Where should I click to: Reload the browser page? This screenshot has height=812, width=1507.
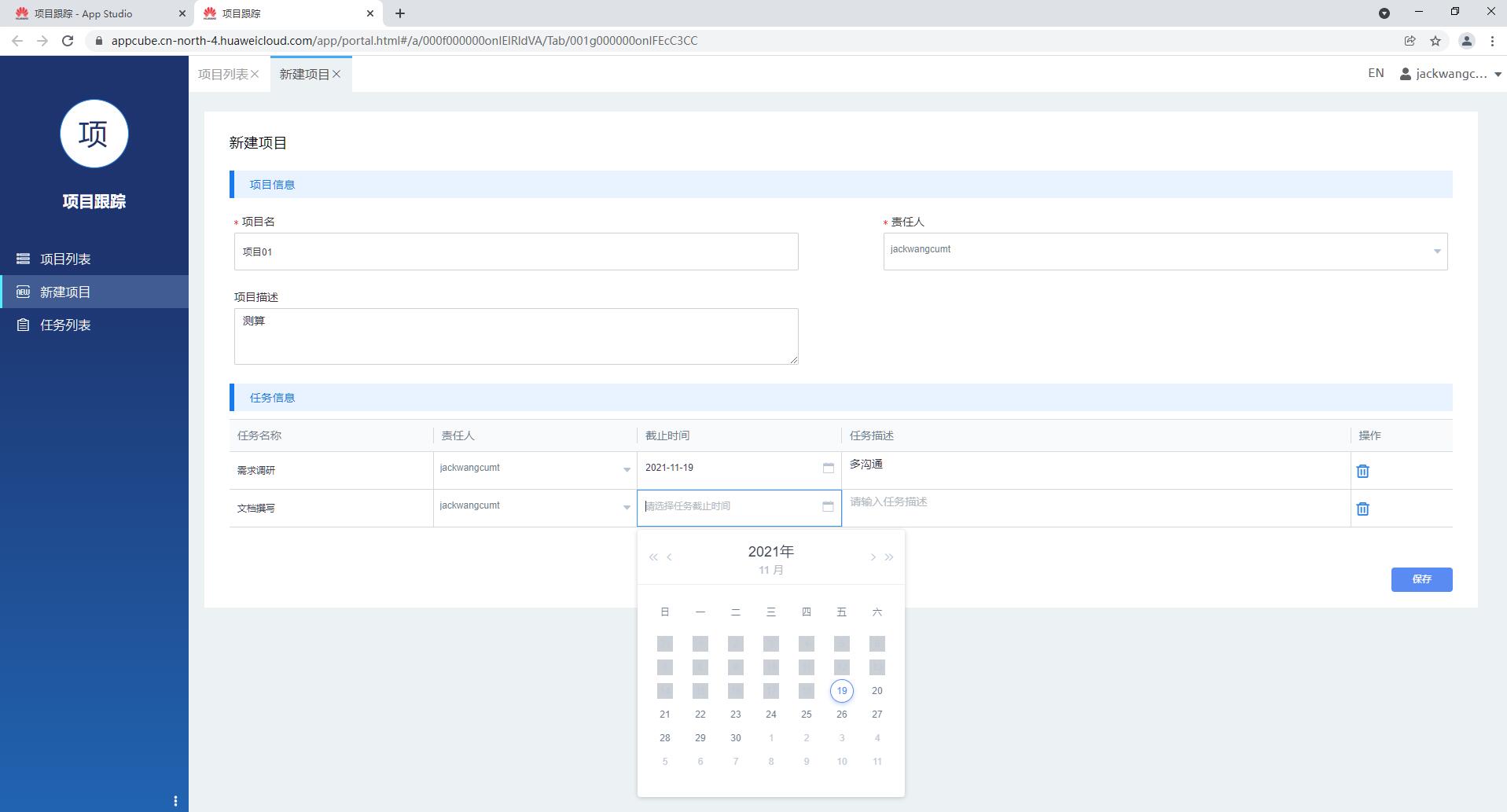click(x=68, y=41)
